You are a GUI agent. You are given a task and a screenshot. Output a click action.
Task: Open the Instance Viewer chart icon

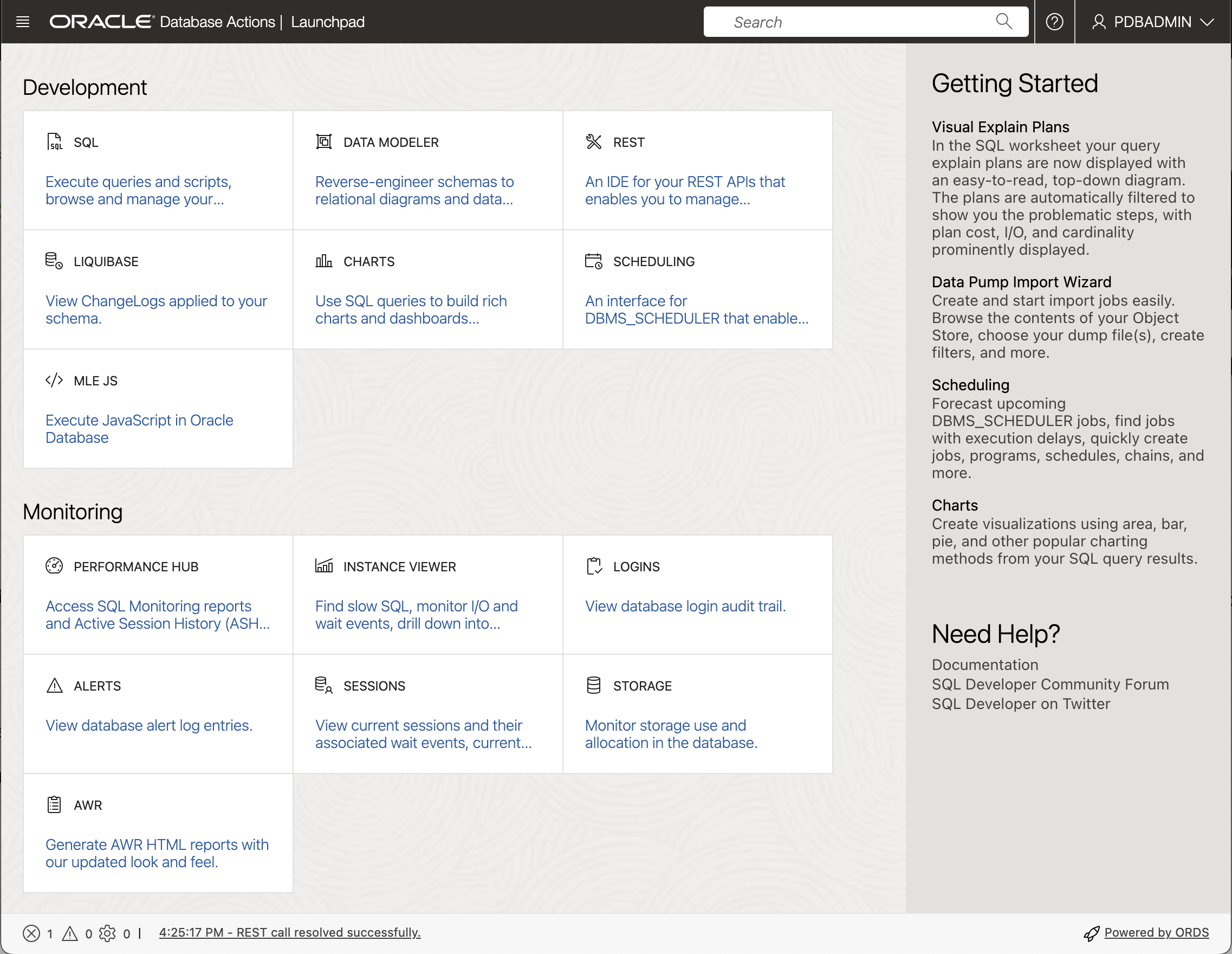point(324,566)
